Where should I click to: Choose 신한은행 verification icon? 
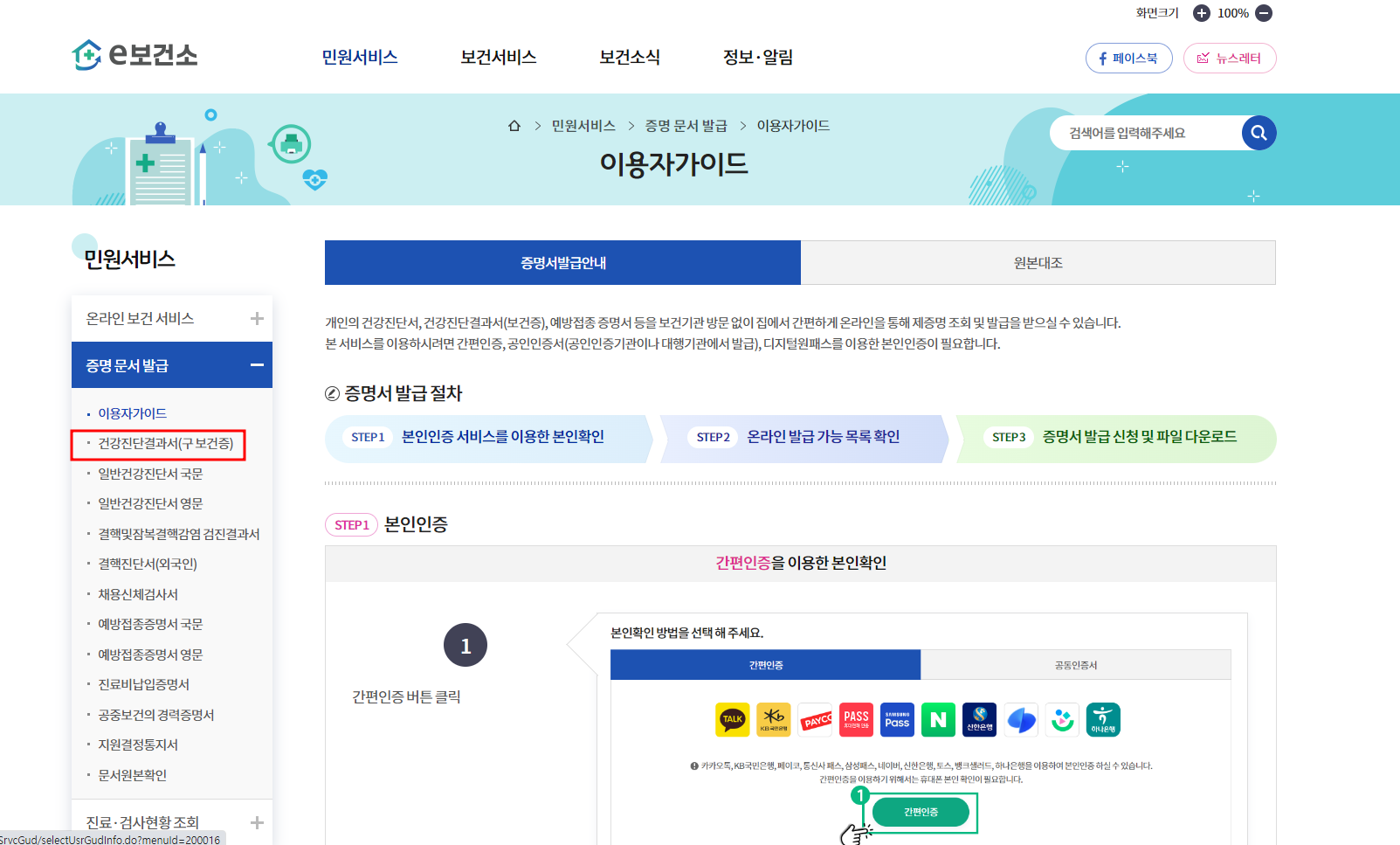(979, 719)
